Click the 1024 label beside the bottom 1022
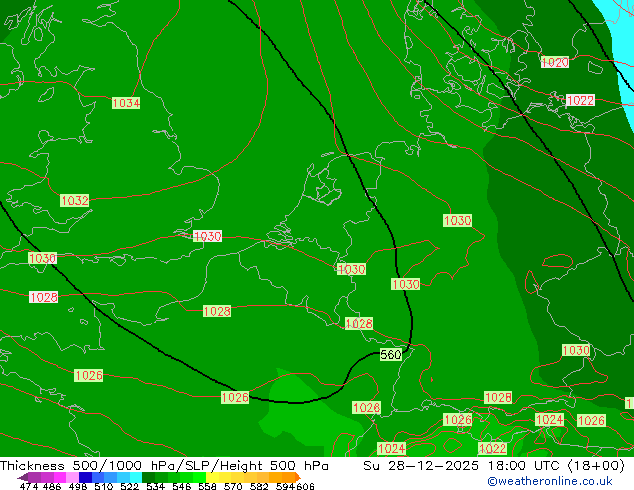Screen dimensions: 634x490 click(391, 448)
